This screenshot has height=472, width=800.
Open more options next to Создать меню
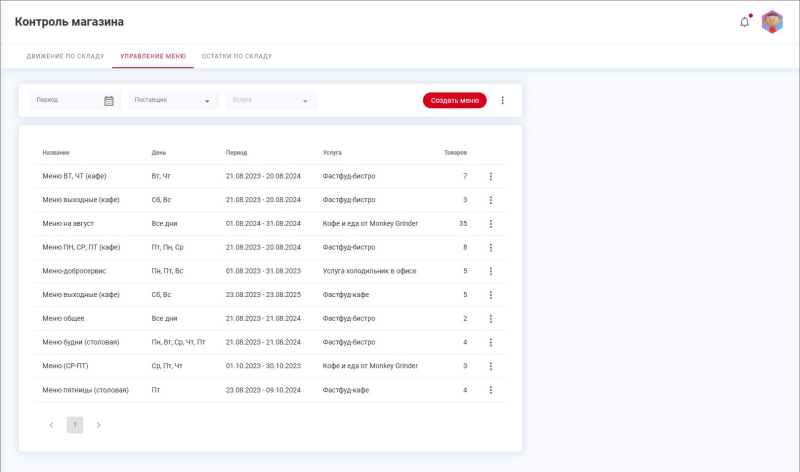(503, 100)
